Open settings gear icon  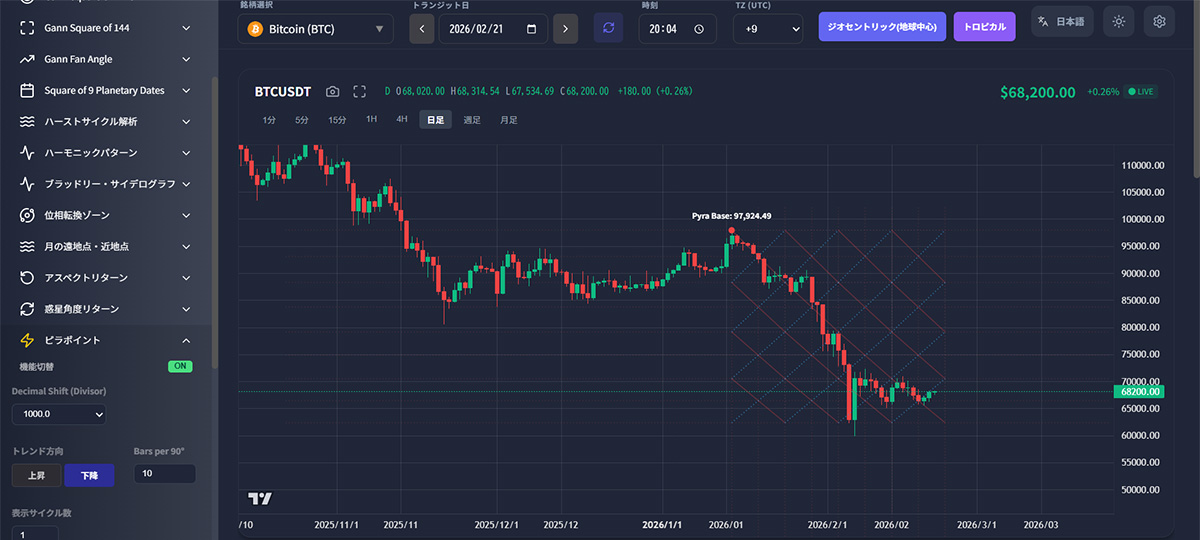[x=1159, y=21]
